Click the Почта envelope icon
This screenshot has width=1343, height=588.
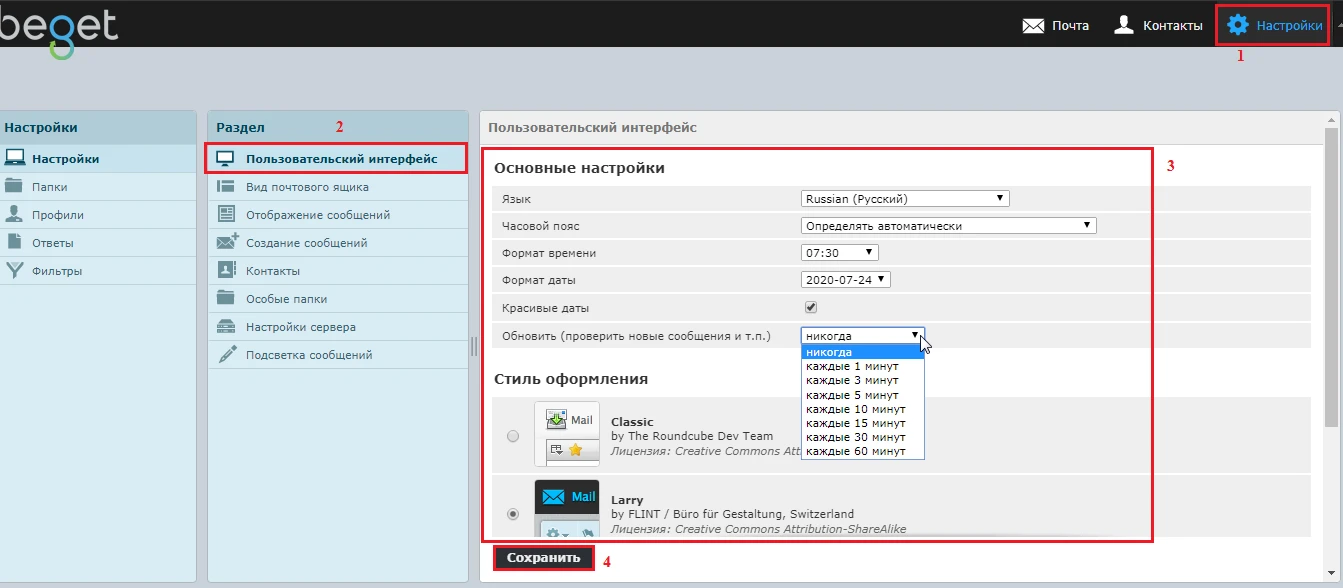(1033, 25)
